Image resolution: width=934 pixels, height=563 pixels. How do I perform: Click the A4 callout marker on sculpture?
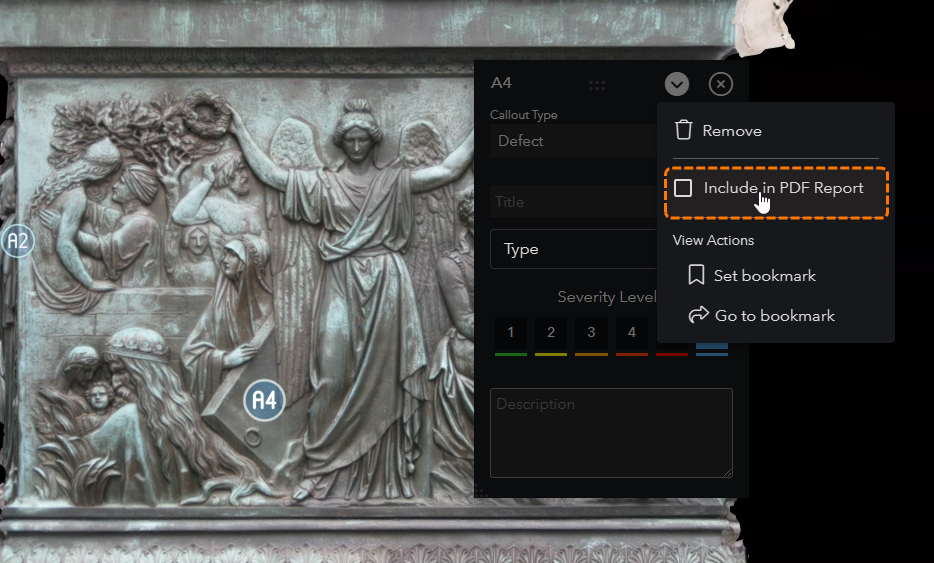pyautogui.click(x=264, y=400)
